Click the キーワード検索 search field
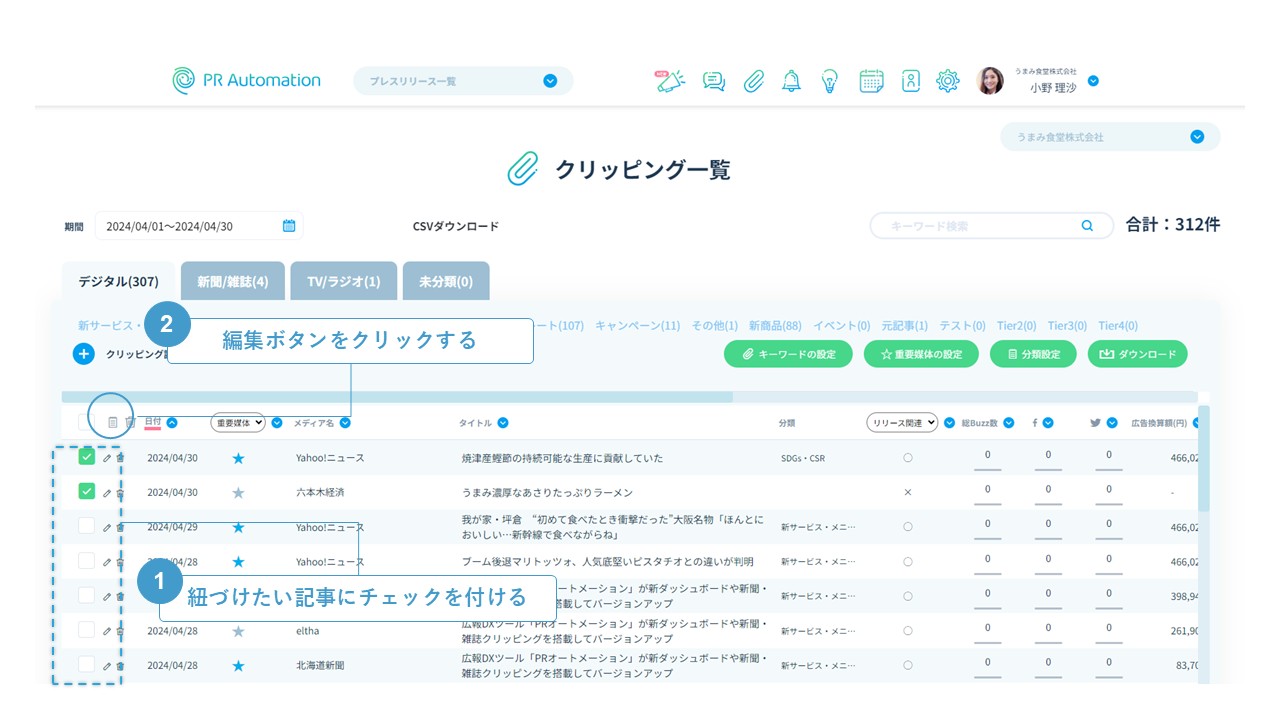1280x720 pixels. (x=980, y=226)
